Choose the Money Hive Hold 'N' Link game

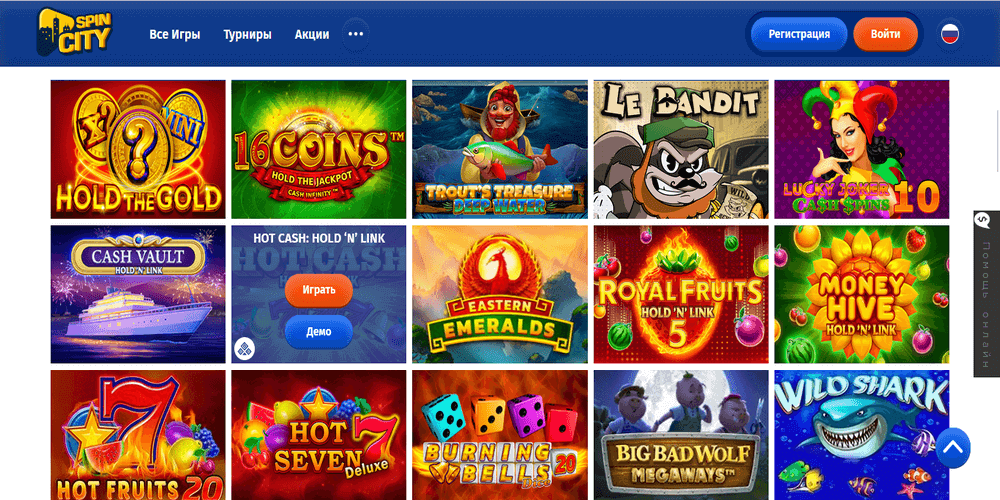(x=862, y=294)
